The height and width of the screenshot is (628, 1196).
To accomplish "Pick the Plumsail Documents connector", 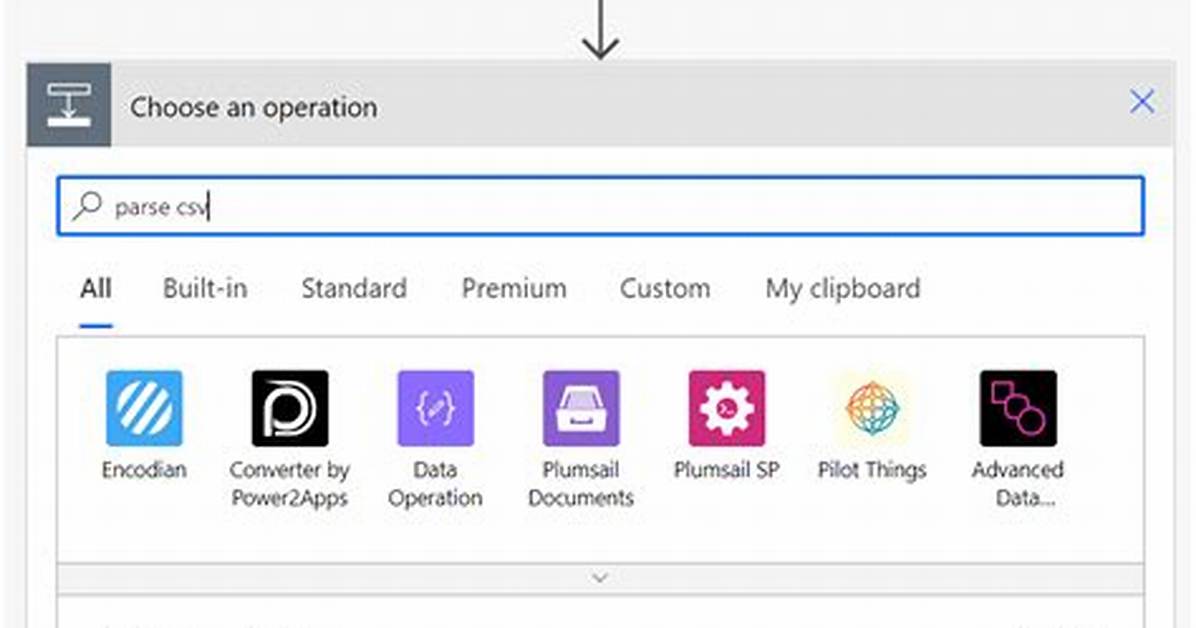I will (581, 408).
